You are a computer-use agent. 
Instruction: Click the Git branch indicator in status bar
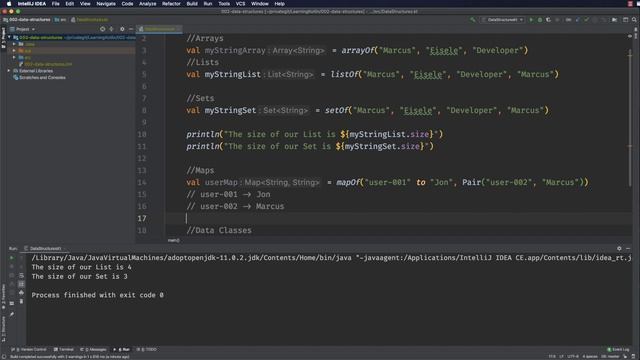click(610, 357)
